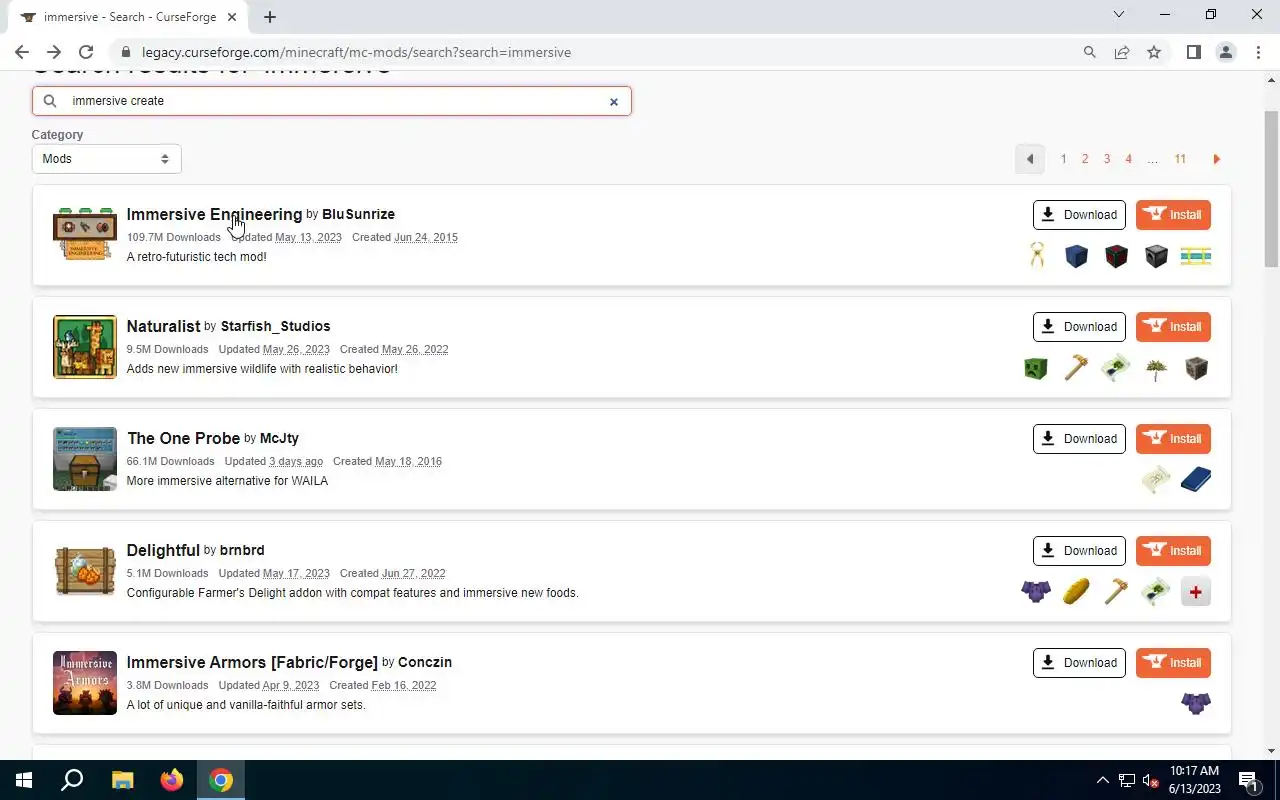Open author McJty's profile
This screenshot has height=800, width=1280.
tap(279, 438)
